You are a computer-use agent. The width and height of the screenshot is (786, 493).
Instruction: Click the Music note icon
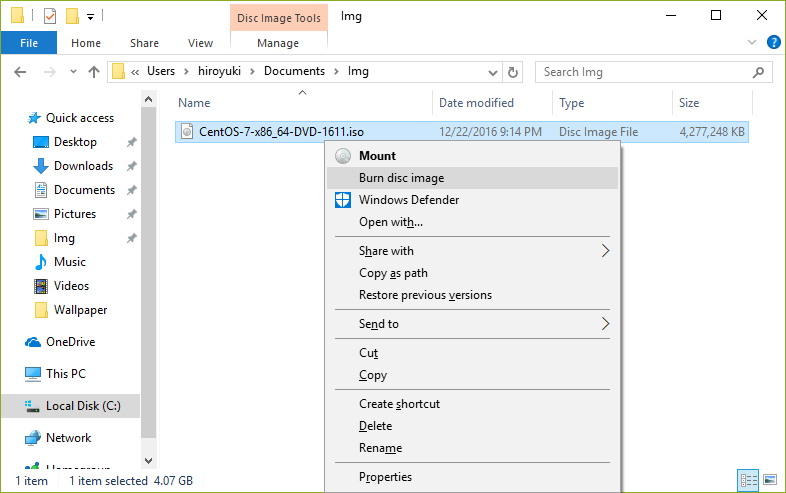point(41,262)
